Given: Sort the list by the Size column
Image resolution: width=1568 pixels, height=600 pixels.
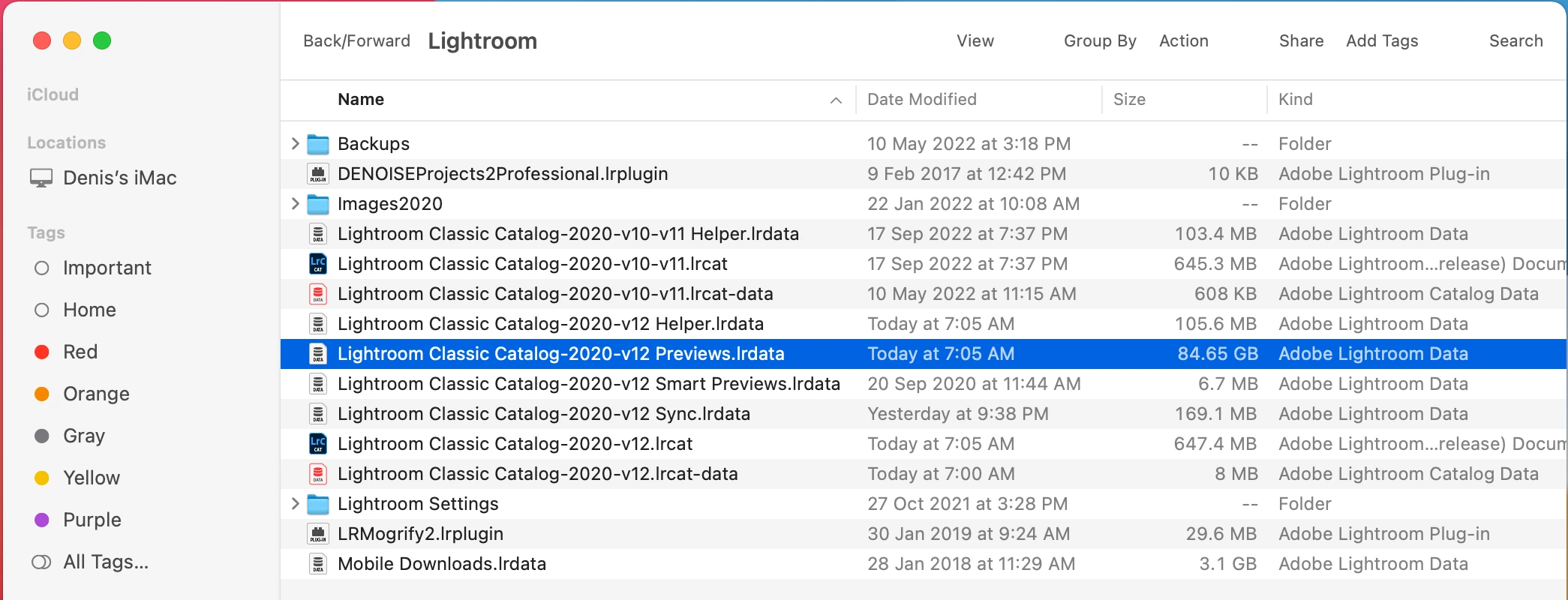Looking at the screenshot, I should point(1129,100).
